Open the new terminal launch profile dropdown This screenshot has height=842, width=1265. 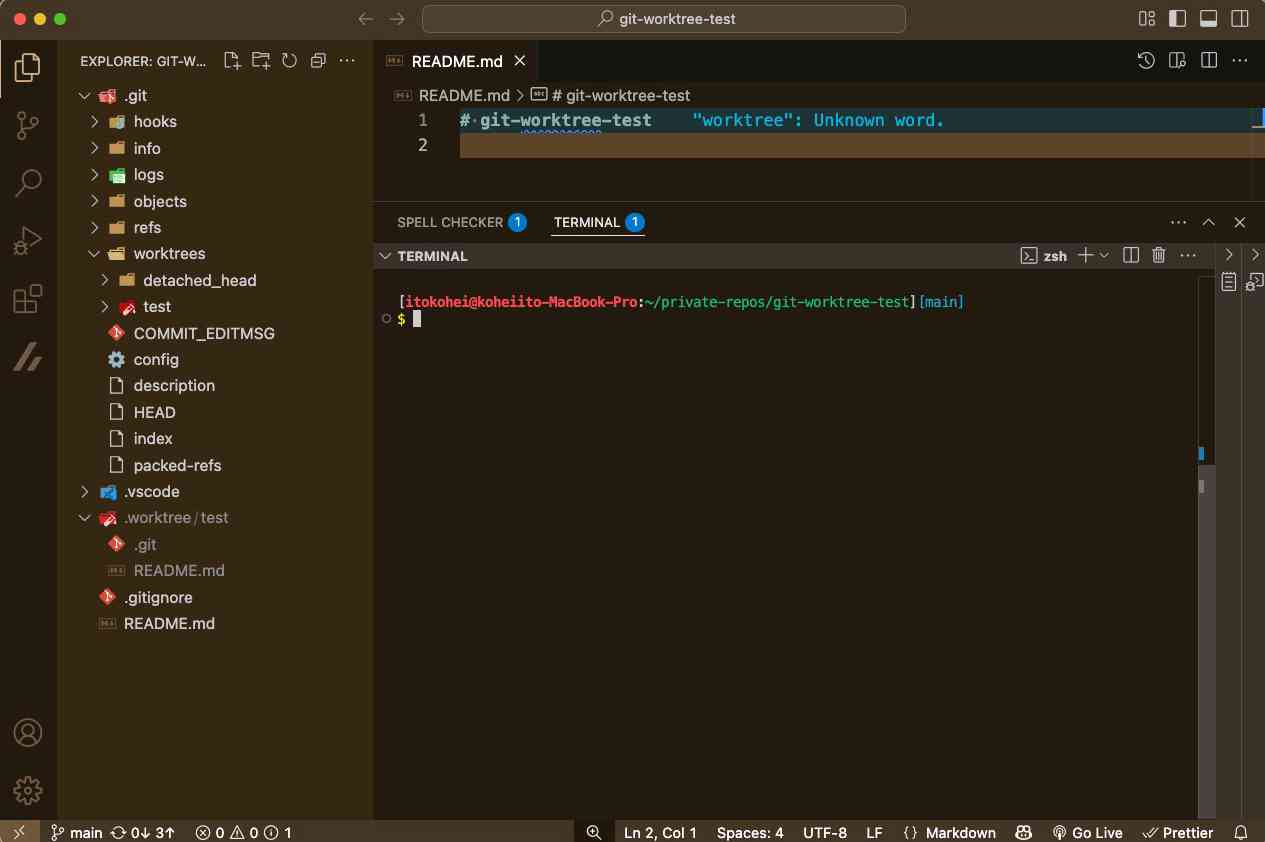pyautogui.click(x=1105, y=256)
